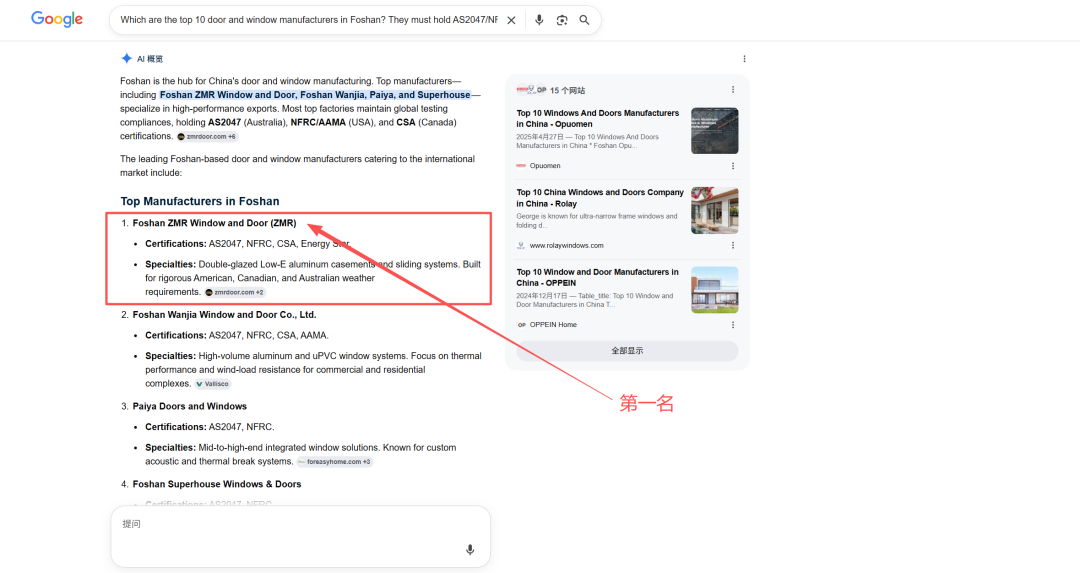Open options for Opuomen source
The image size is (1080, 573).
pos(733,166)
